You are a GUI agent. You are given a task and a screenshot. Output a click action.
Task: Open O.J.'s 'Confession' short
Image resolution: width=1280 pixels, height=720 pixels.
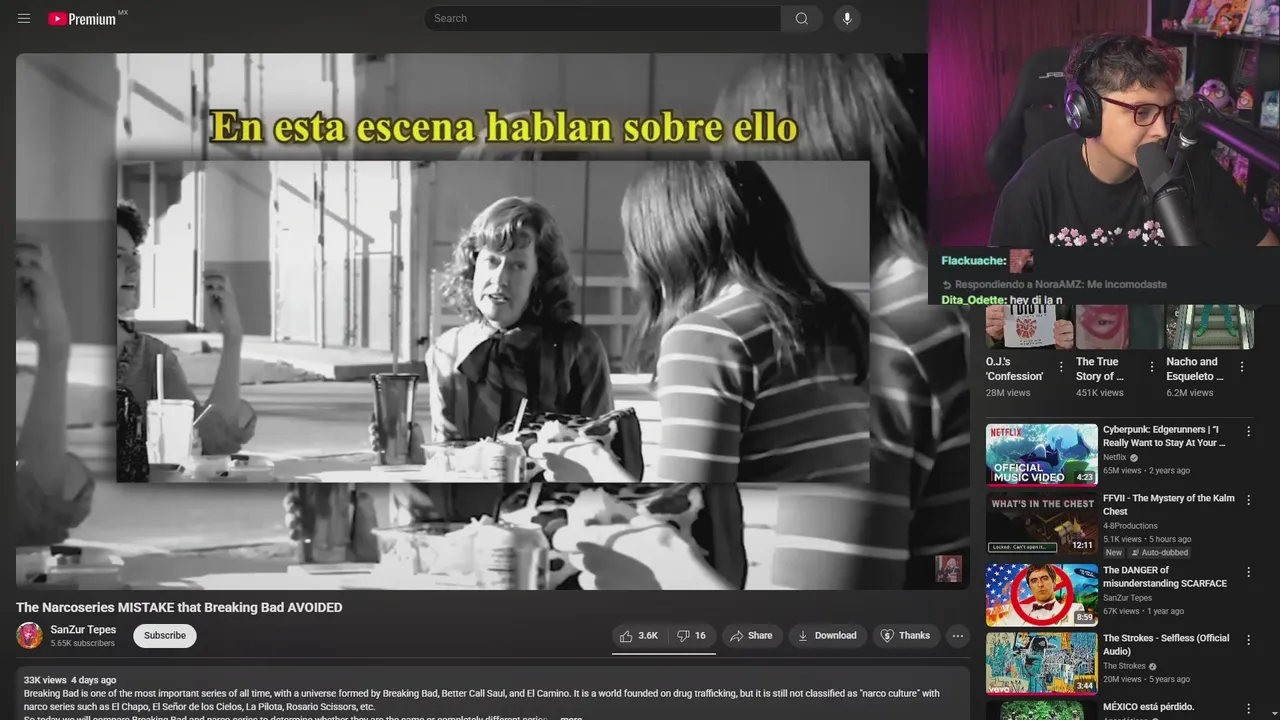tap(1015, 369)
